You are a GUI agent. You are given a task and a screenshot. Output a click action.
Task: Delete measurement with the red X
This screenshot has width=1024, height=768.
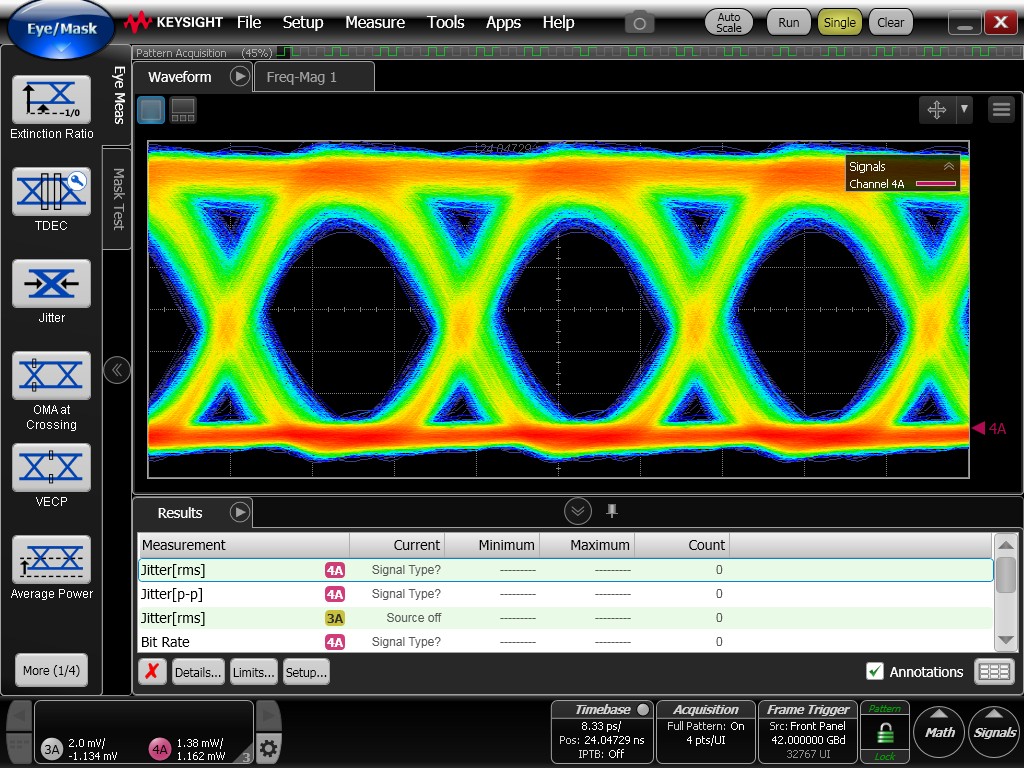tap(151, 672)
